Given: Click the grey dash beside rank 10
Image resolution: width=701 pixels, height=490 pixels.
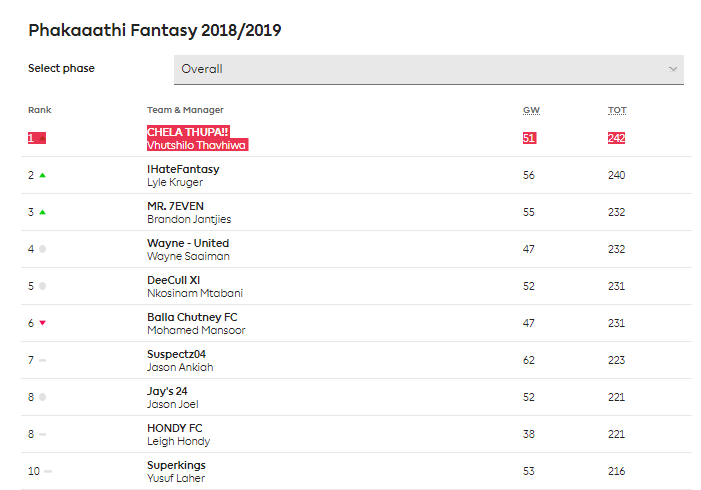Looking at the screenshot, I should [48, 471].
